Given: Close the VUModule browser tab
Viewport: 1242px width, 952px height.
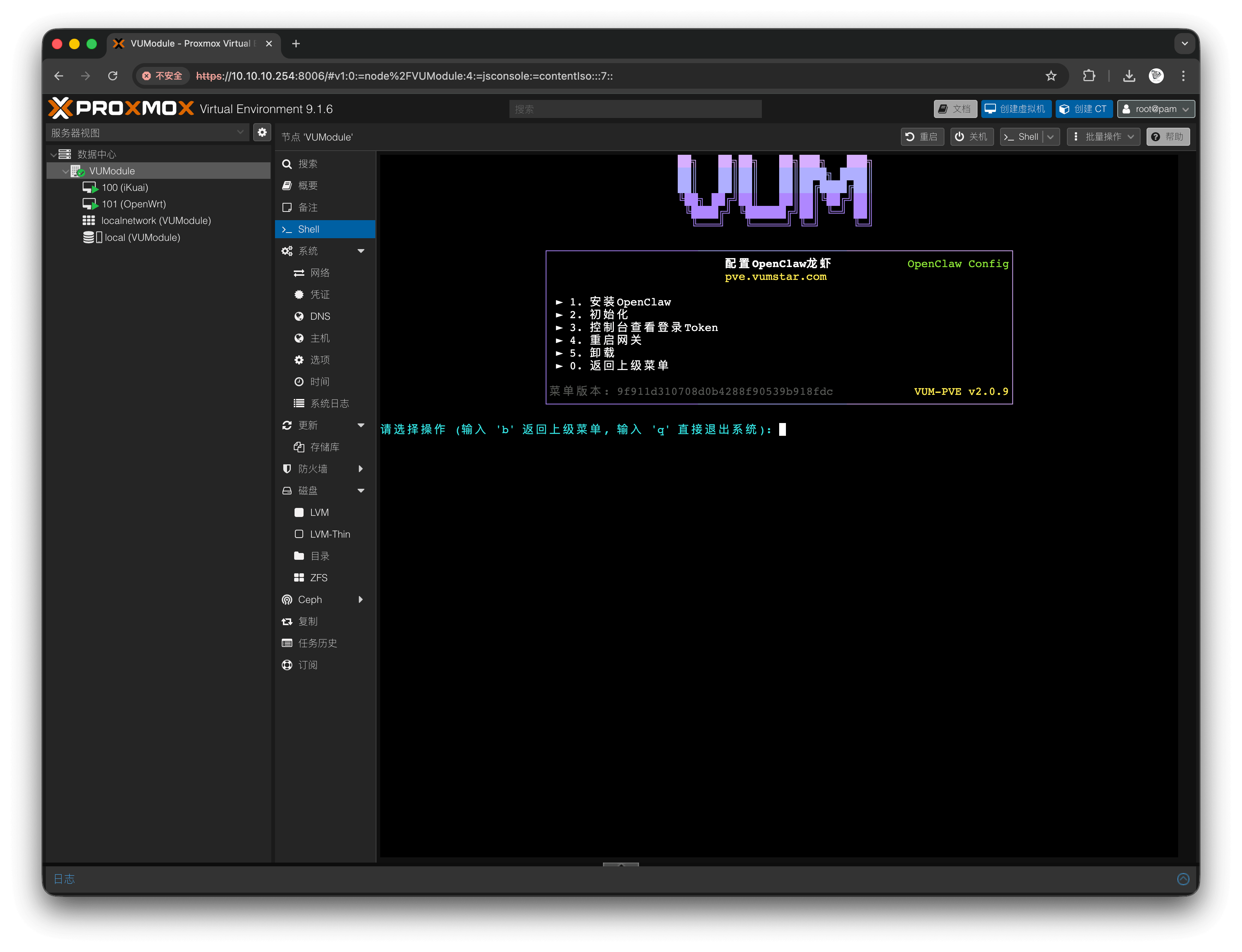Looking at the screenshot, I should tap(269, 44).
